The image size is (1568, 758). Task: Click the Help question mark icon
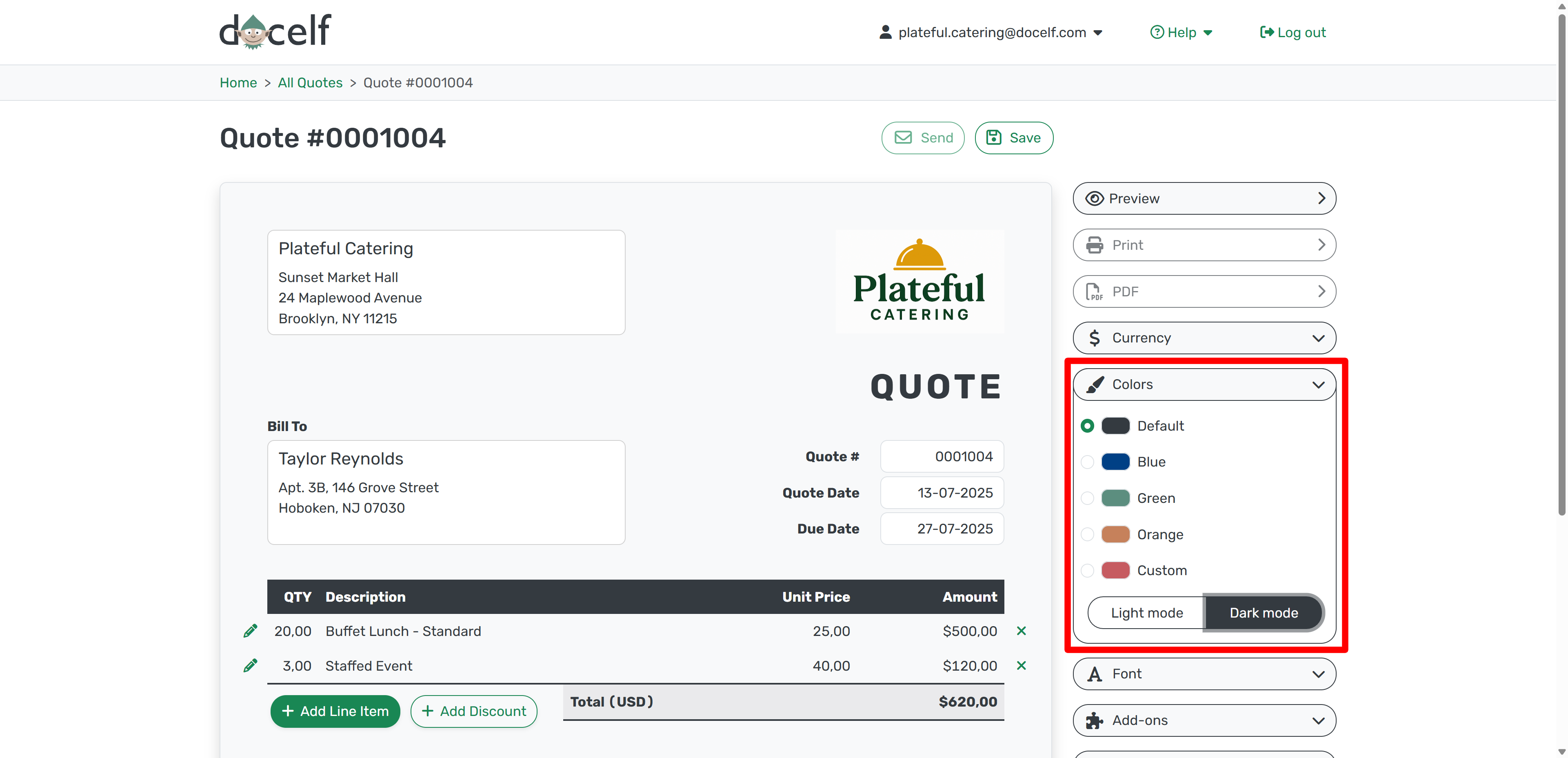pyautogui.click(x=1157, y=32)
